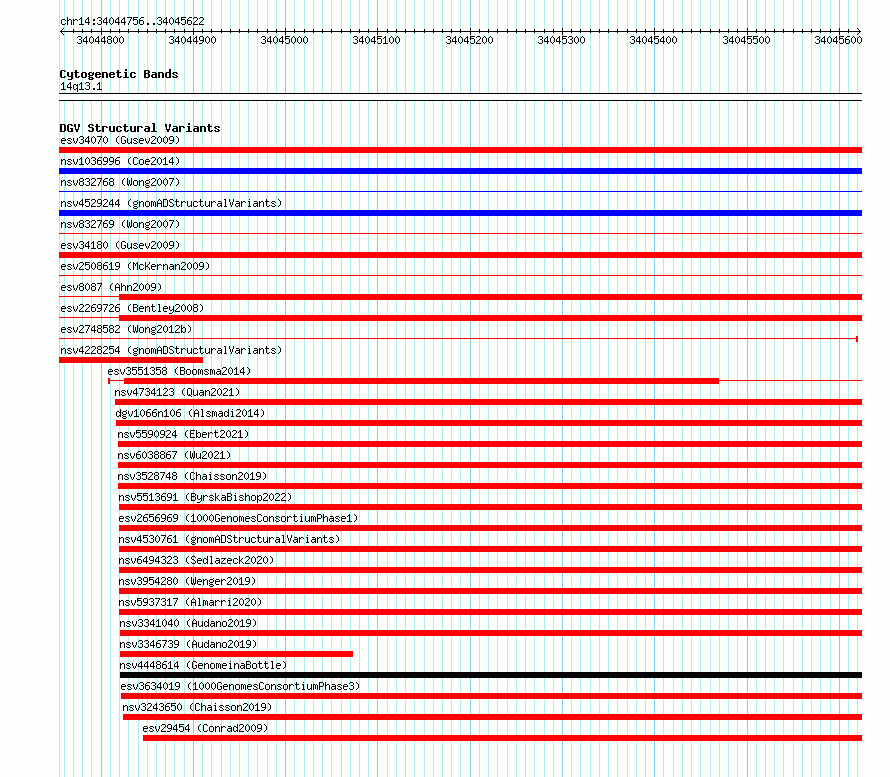This screenshot has width=890, height=777.
Task: Open the esv3551358 (Boomsma2014) label
Action: 179,371
